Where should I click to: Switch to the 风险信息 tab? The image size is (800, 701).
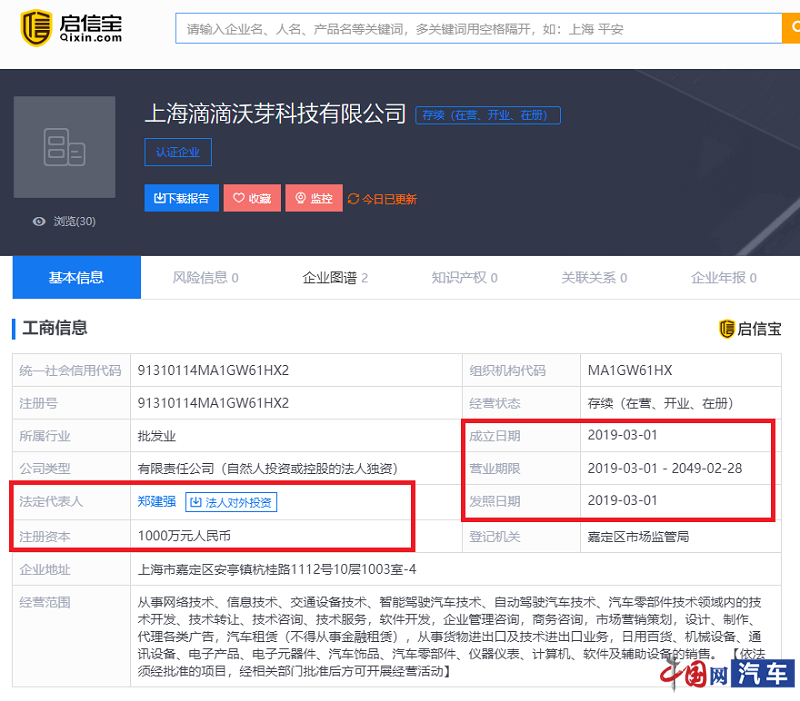coord(205,278)
